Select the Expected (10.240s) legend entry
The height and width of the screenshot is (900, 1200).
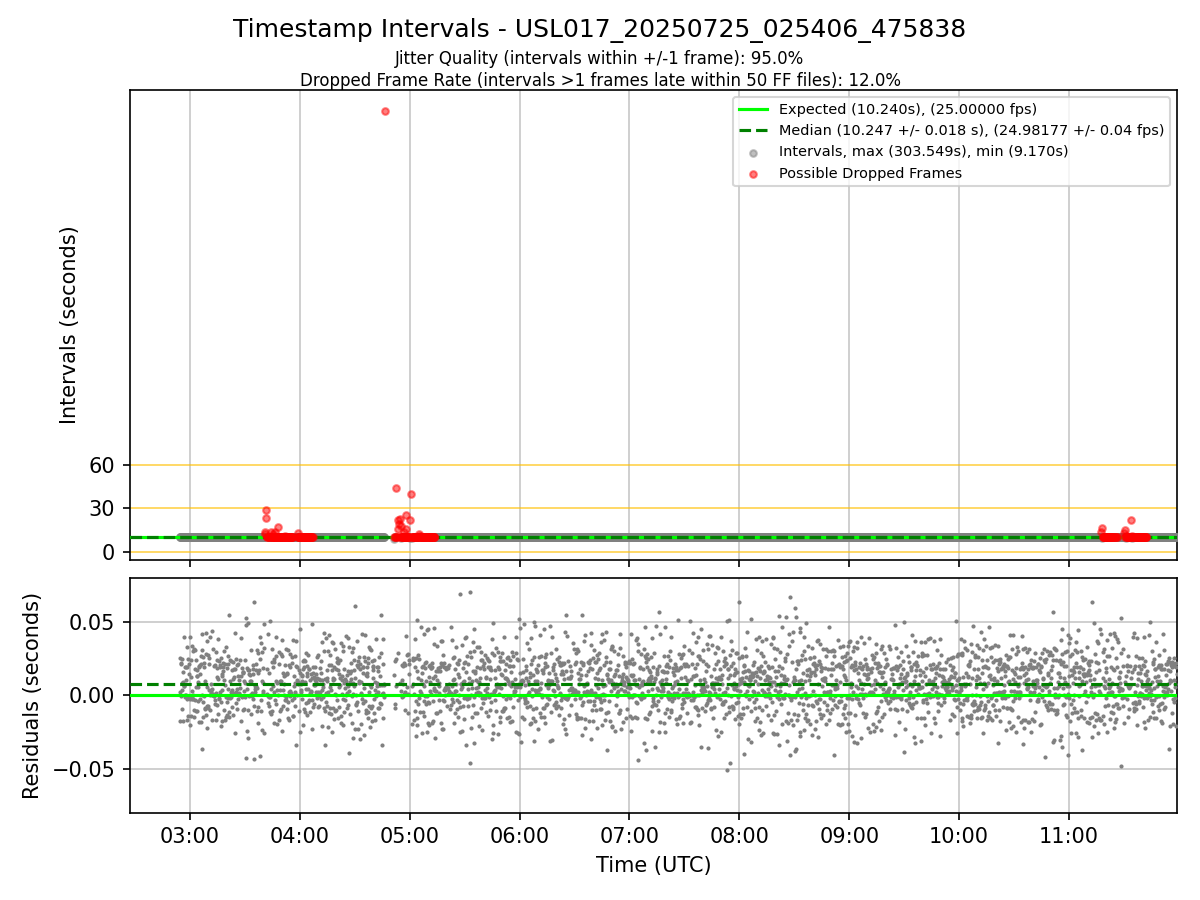[907, 109]
